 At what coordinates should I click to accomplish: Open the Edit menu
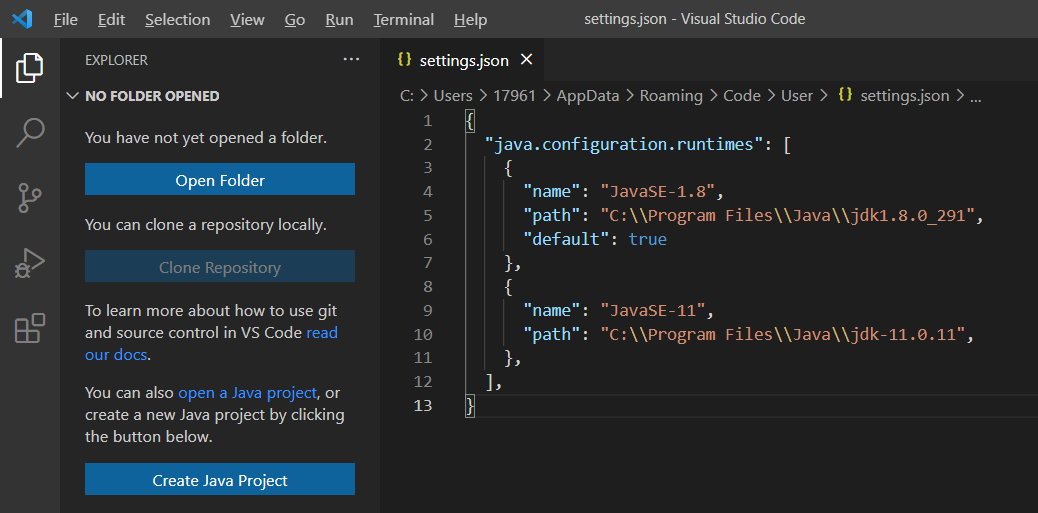pyautogui.click(x=111, y=20)
